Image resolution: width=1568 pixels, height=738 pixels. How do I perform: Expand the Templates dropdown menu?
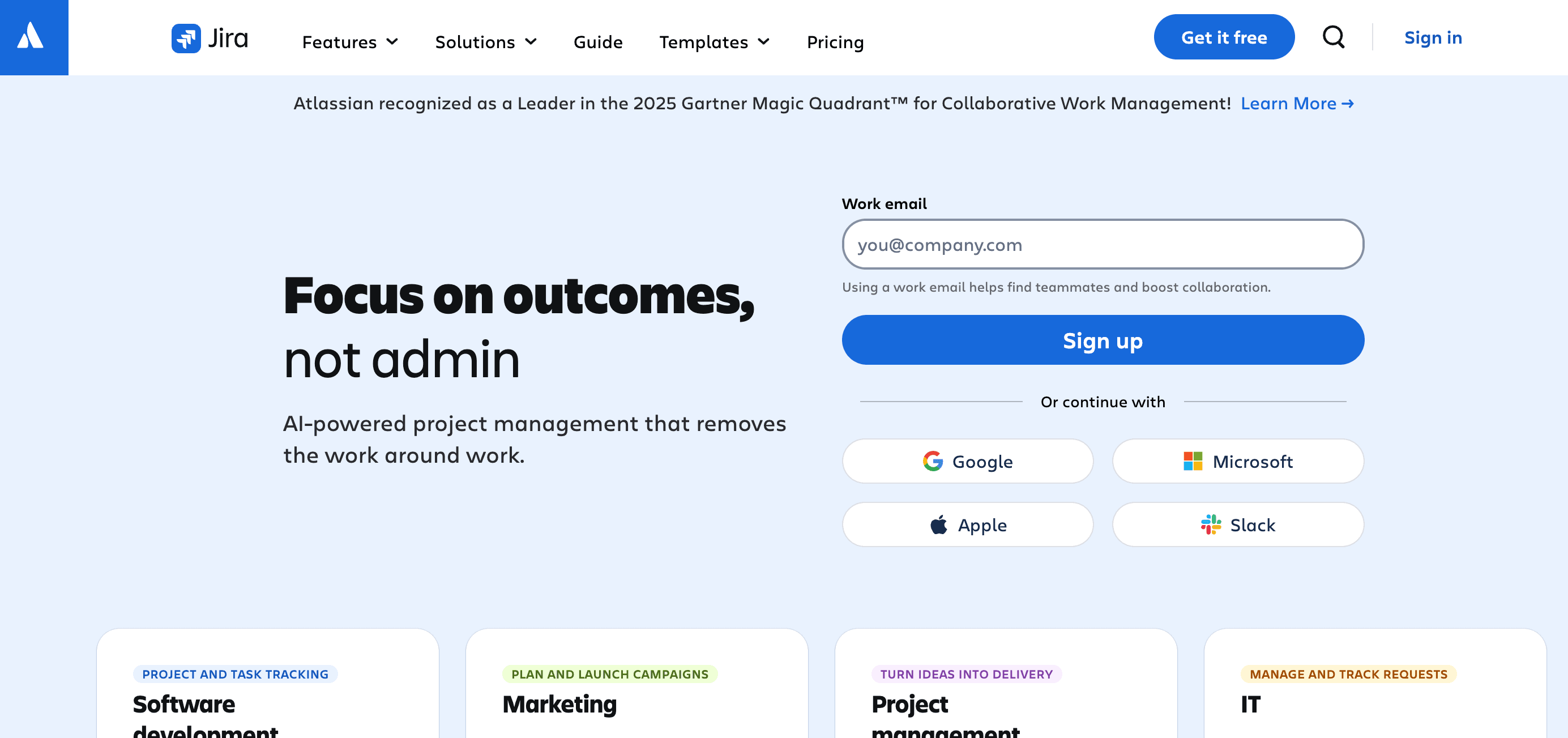coord(714,41)
